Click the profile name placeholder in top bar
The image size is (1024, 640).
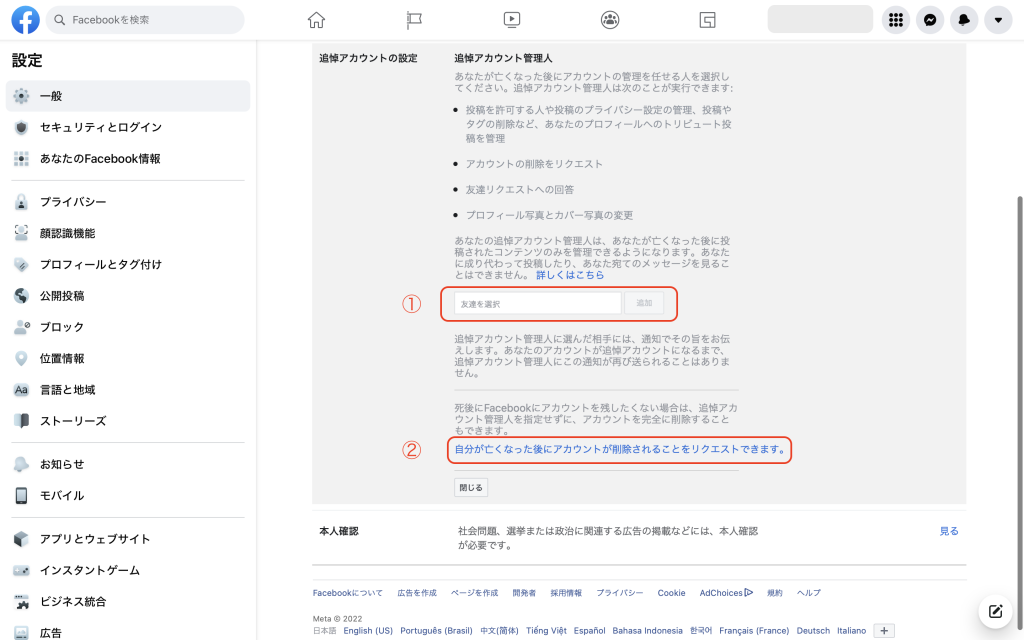click(x=820, y=20)
